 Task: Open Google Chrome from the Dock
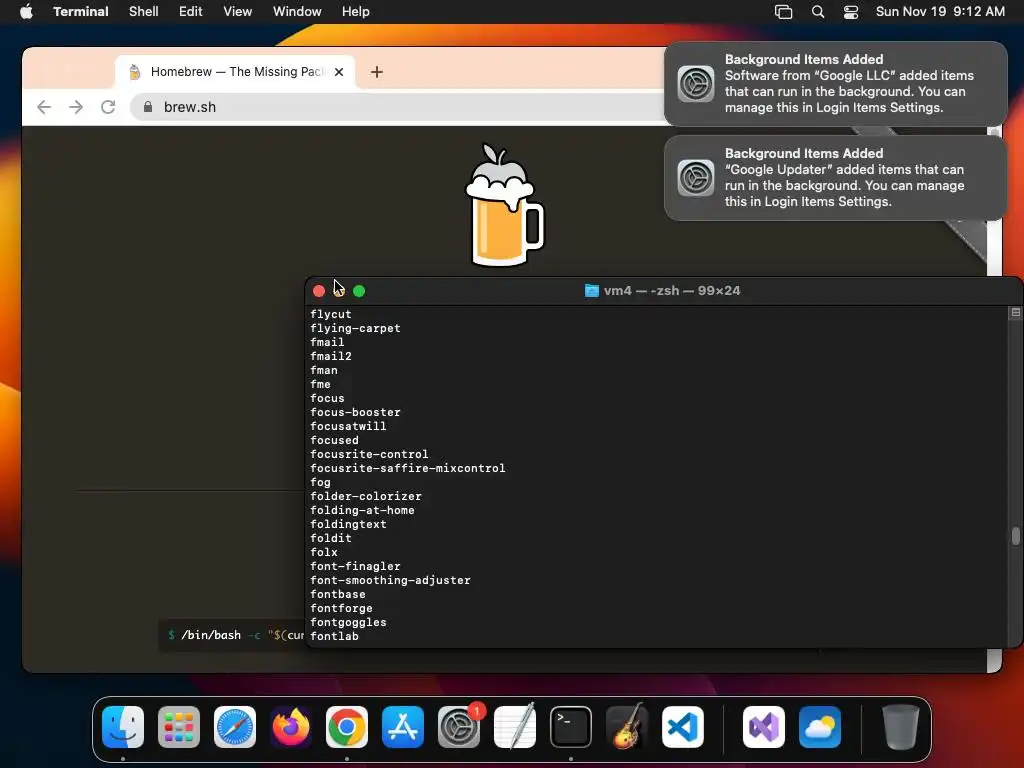click(x=347, y=727)
